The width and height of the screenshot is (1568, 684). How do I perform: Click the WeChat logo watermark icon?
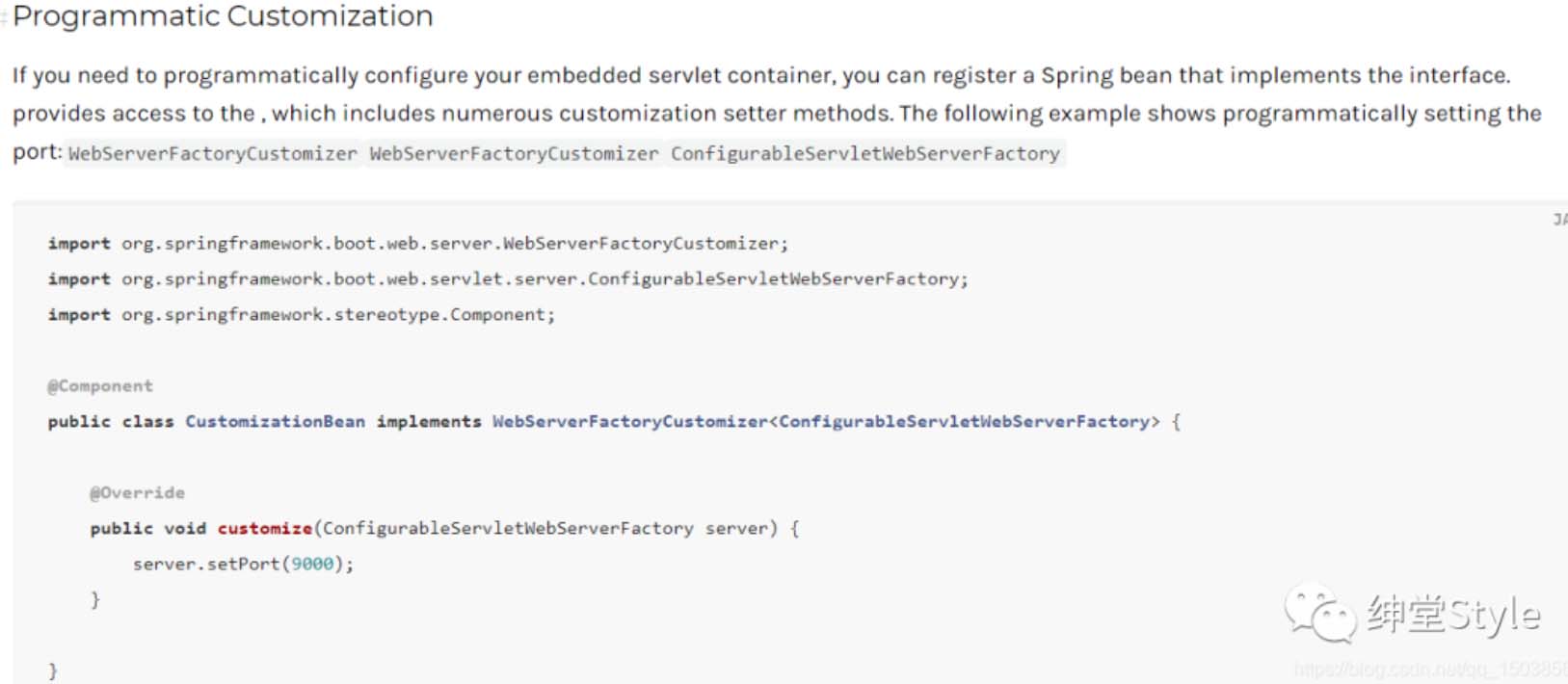pyautogui.click(x=1319, y=612)
